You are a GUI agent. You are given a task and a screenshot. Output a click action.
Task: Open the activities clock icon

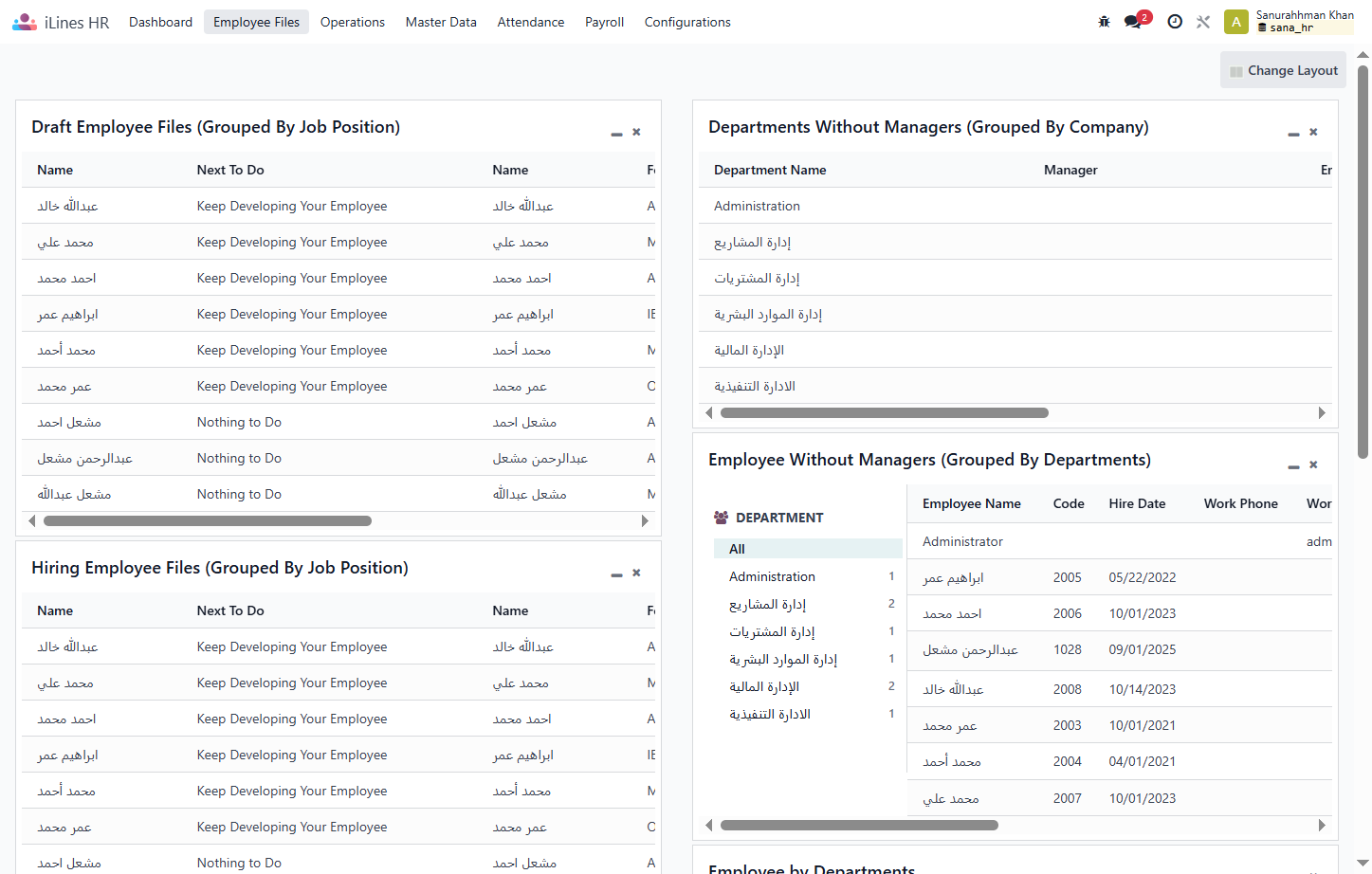pos(1175,22)
